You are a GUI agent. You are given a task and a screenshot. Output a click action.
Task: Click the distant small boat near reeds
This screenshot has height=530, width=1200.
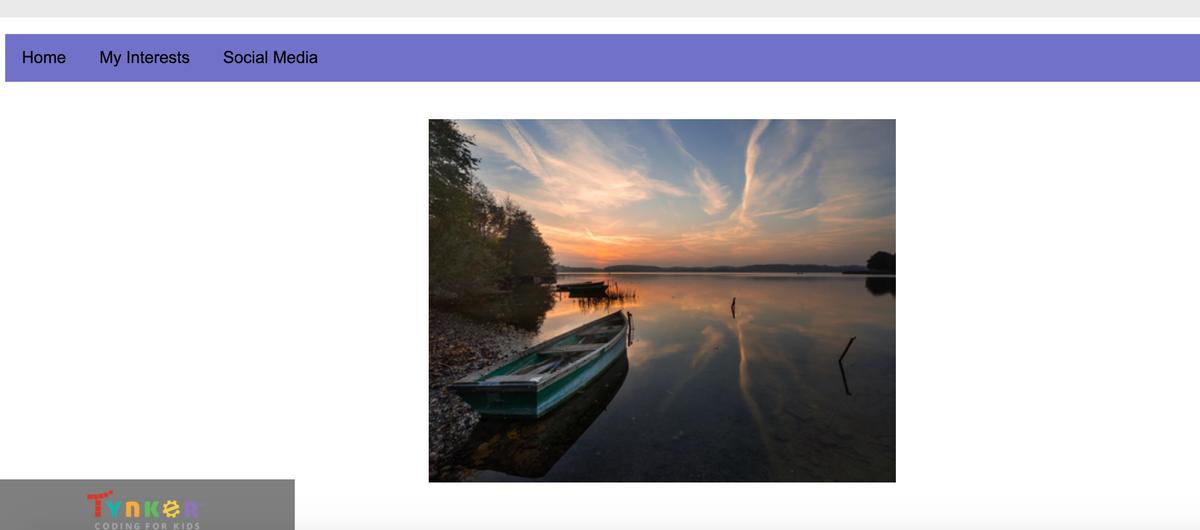coord(582,287)
